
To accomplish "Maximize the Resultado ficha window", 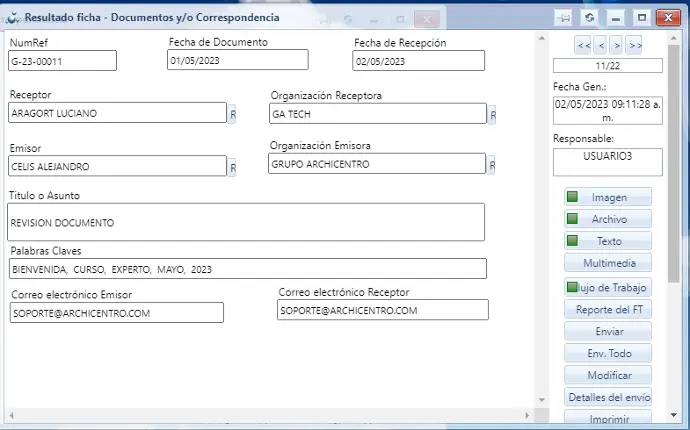I will click(642, 18).
